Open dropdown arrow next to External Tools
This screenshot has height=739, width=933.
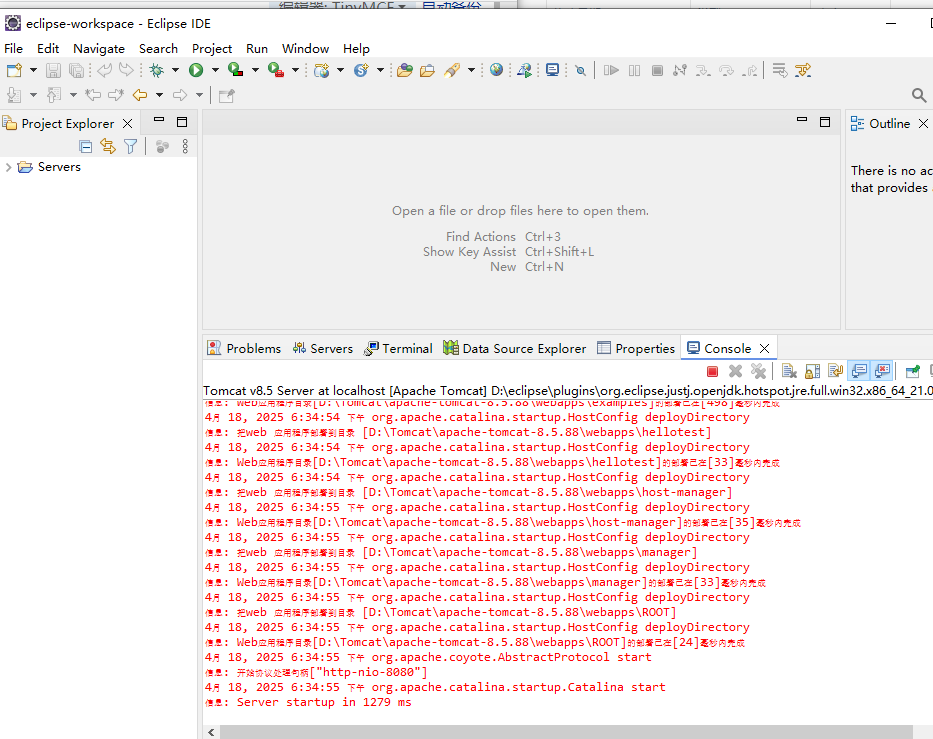[x=295, y=70]
